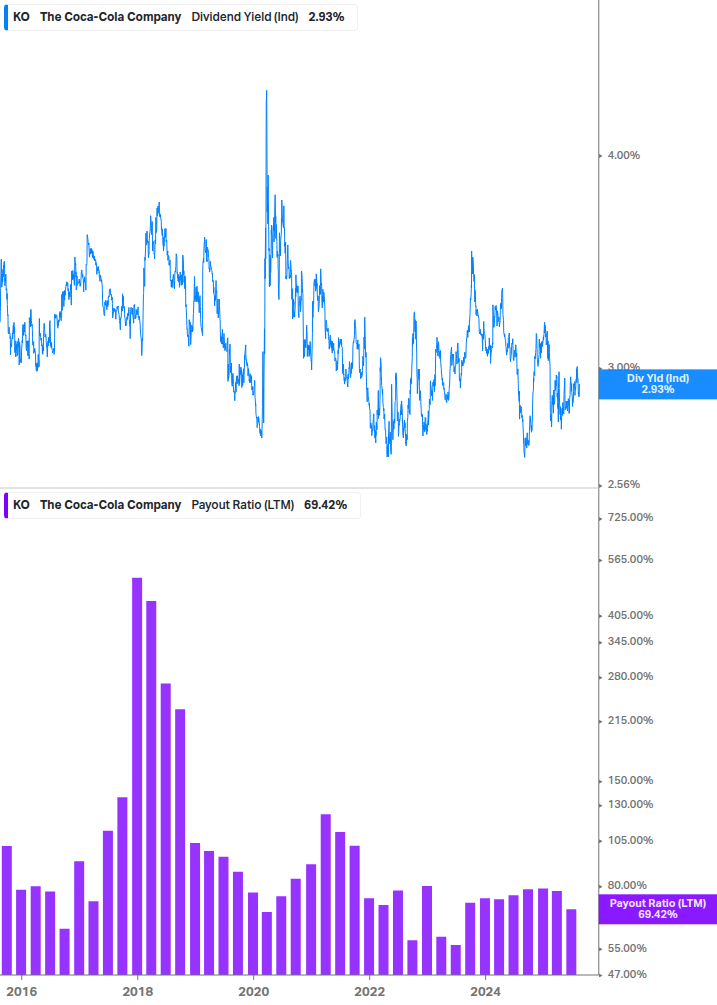The image size is (717, 1005).
Task: Click the 105.00% axis label
Action: (x=630, y=840)
